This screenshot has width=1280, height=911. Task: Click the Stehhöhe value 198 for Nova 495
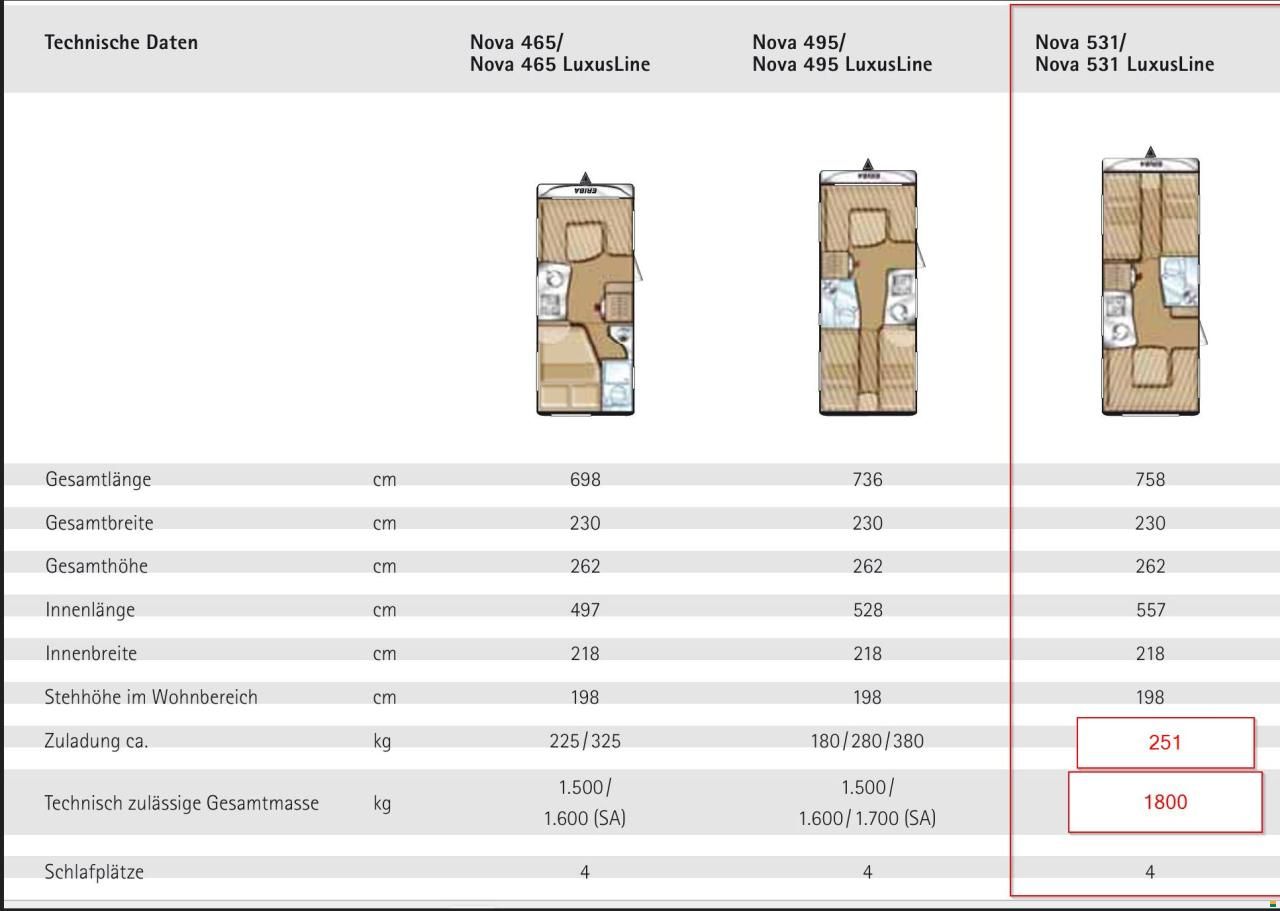pos(867,697)
